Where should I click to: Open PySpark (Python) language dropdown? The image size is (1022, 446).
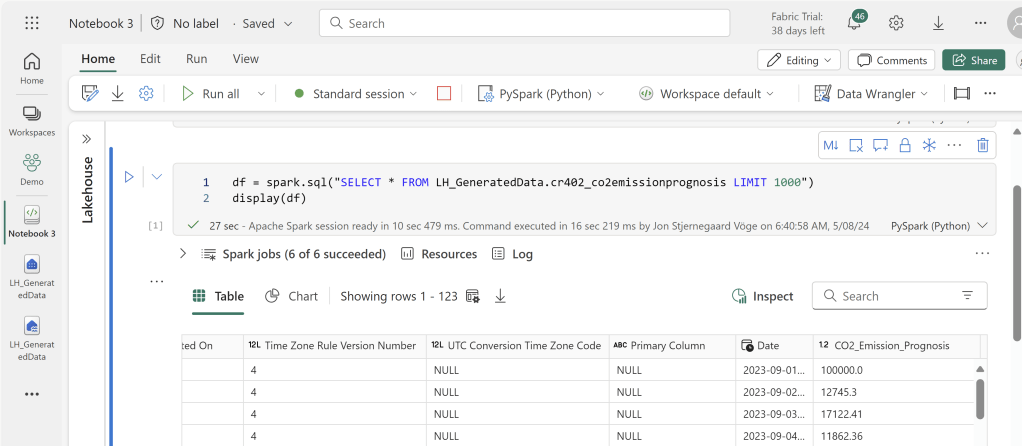542,93
